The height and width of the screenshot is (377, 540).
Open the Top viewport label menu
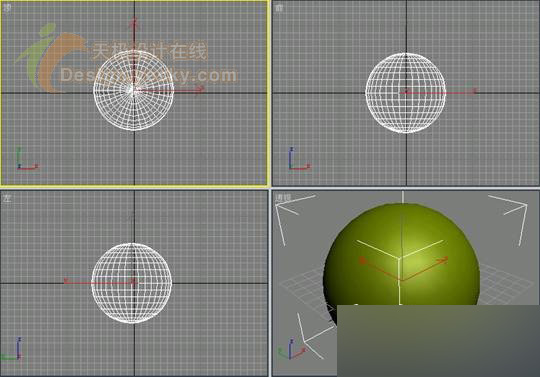coord(7,8)
